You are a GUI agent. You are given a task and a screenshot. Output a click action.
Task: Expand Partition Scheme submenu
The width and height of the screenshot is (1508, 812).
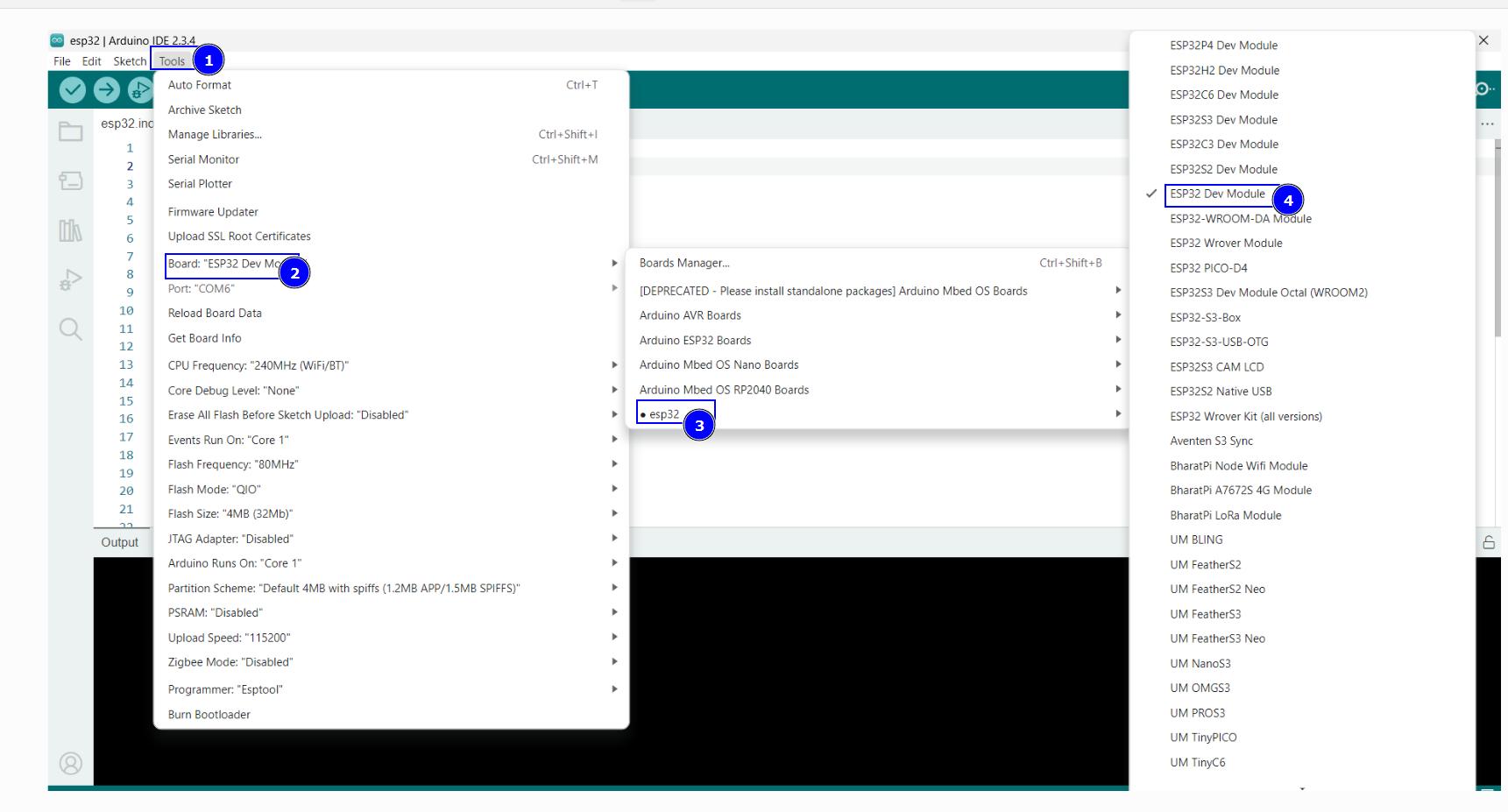pyautogui.click(x=391, y=589)
